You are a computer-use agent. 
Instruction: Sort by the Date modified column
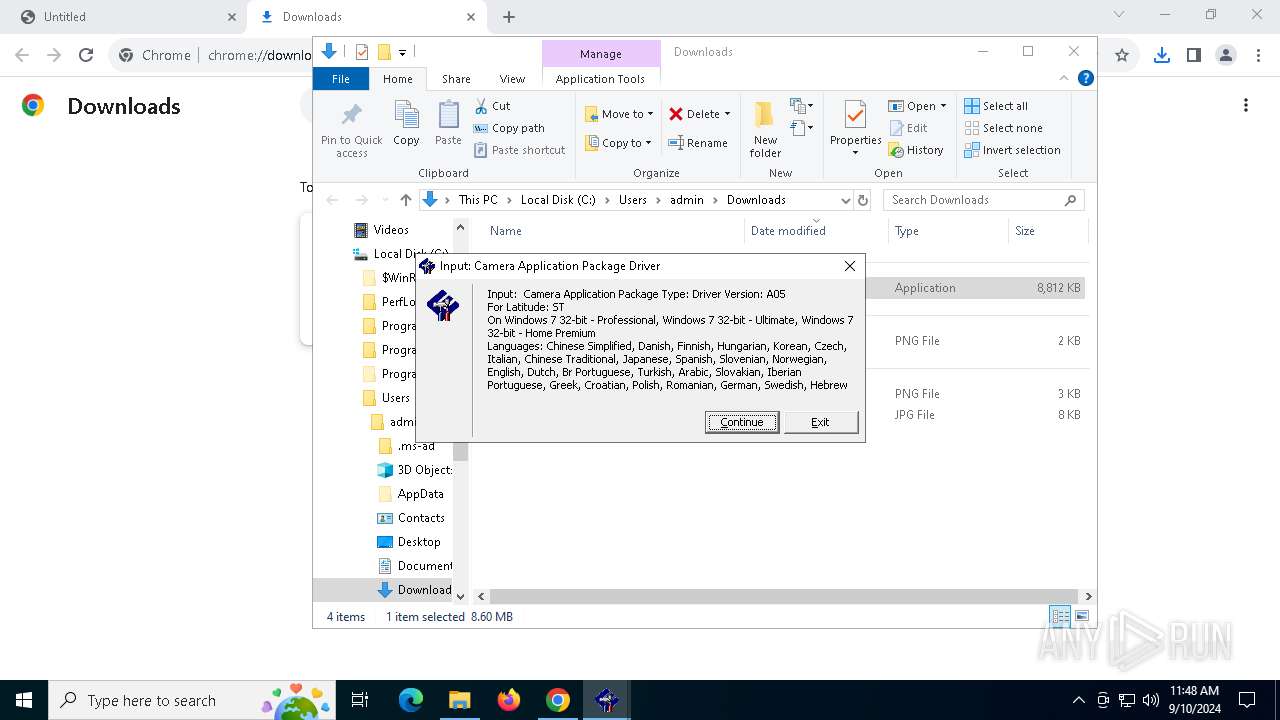(788, 231)
